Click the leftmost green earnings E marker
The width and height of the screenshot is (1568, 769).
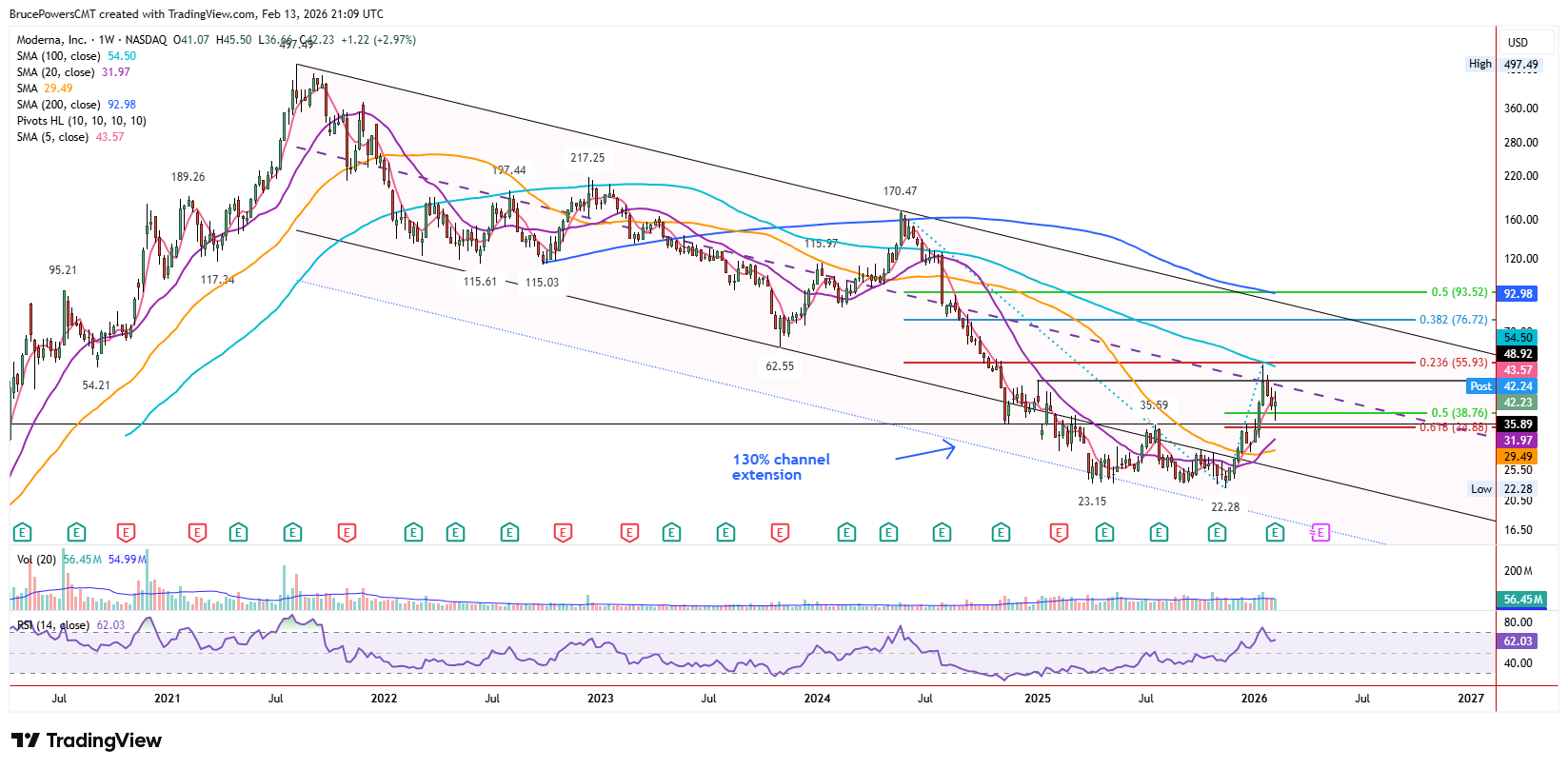click(x=22, y=533)
